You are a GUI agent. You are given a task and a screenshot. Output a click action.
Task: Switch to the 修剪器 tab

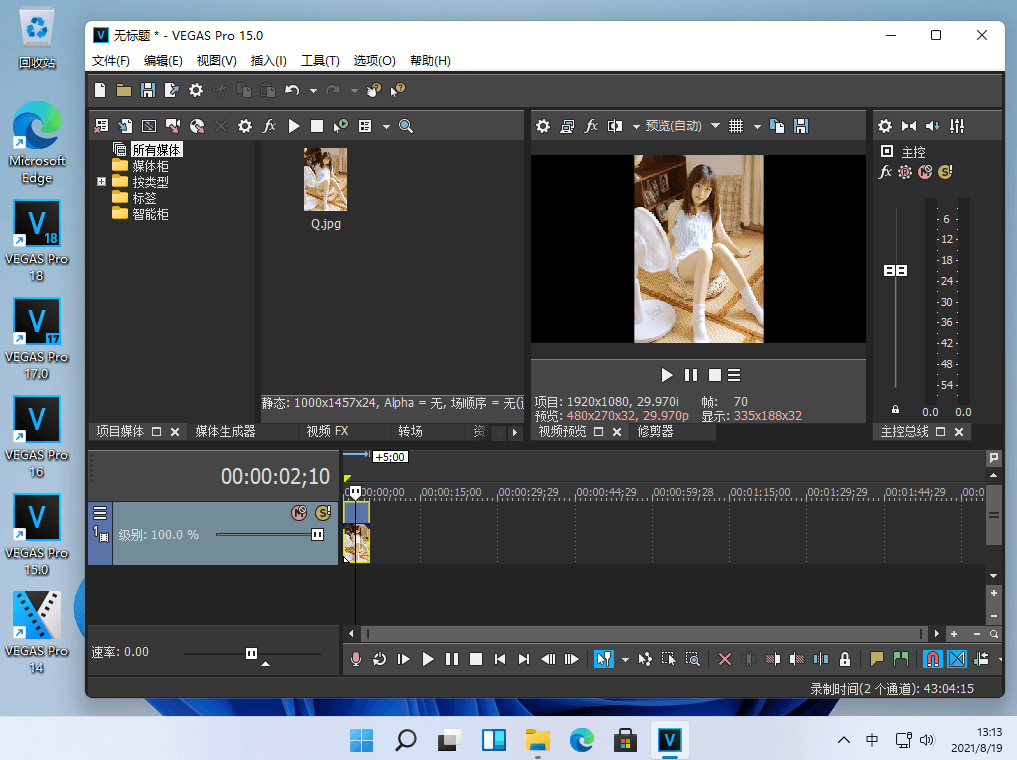click(x=656, y=431)
